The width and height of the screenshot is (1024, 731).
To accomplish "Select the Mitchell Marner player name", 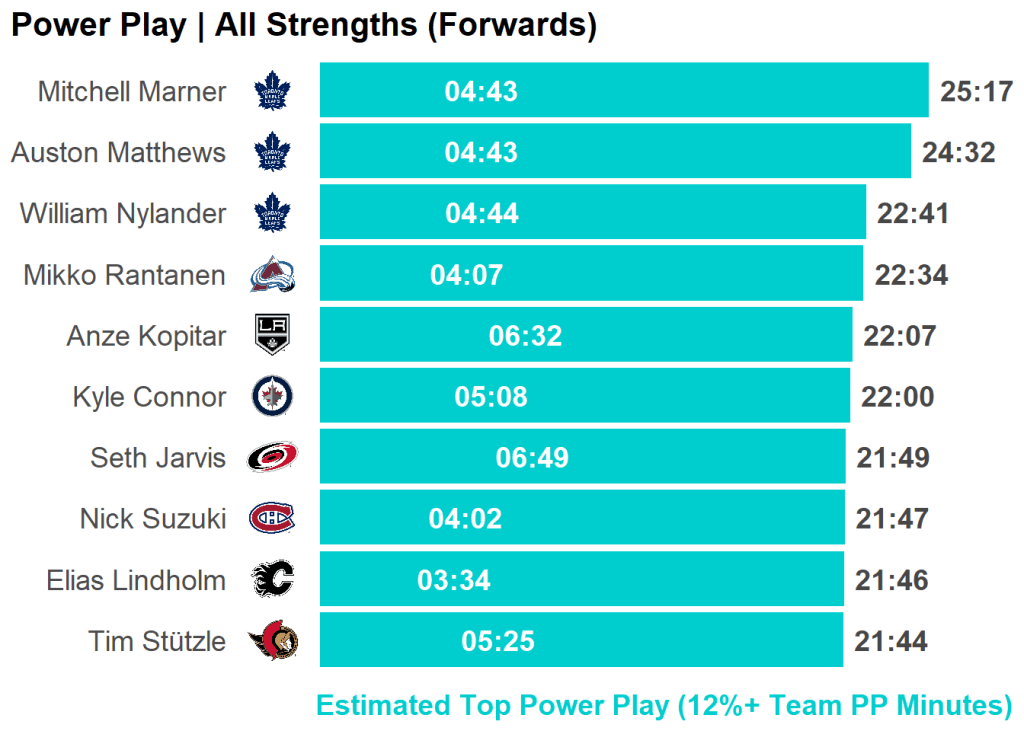I will (132, 92).
